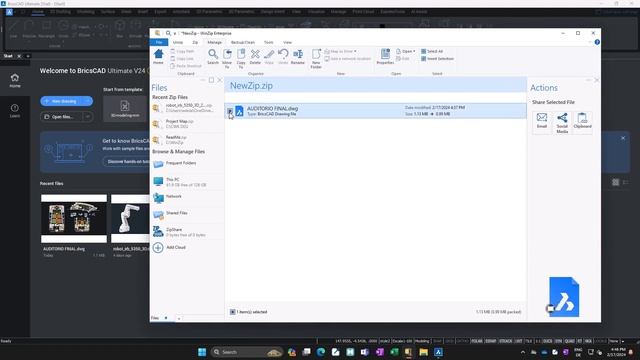Open the Microsoft Edge taskbar icon
This screenshot has width=640, height=360.
[x=321, y=352]
